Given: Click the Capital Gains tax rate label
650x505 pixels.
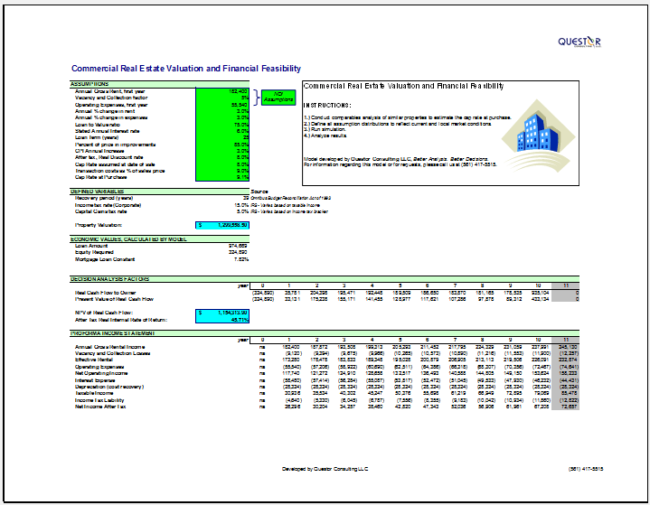Looking at the screenshot, I should 101,211.
